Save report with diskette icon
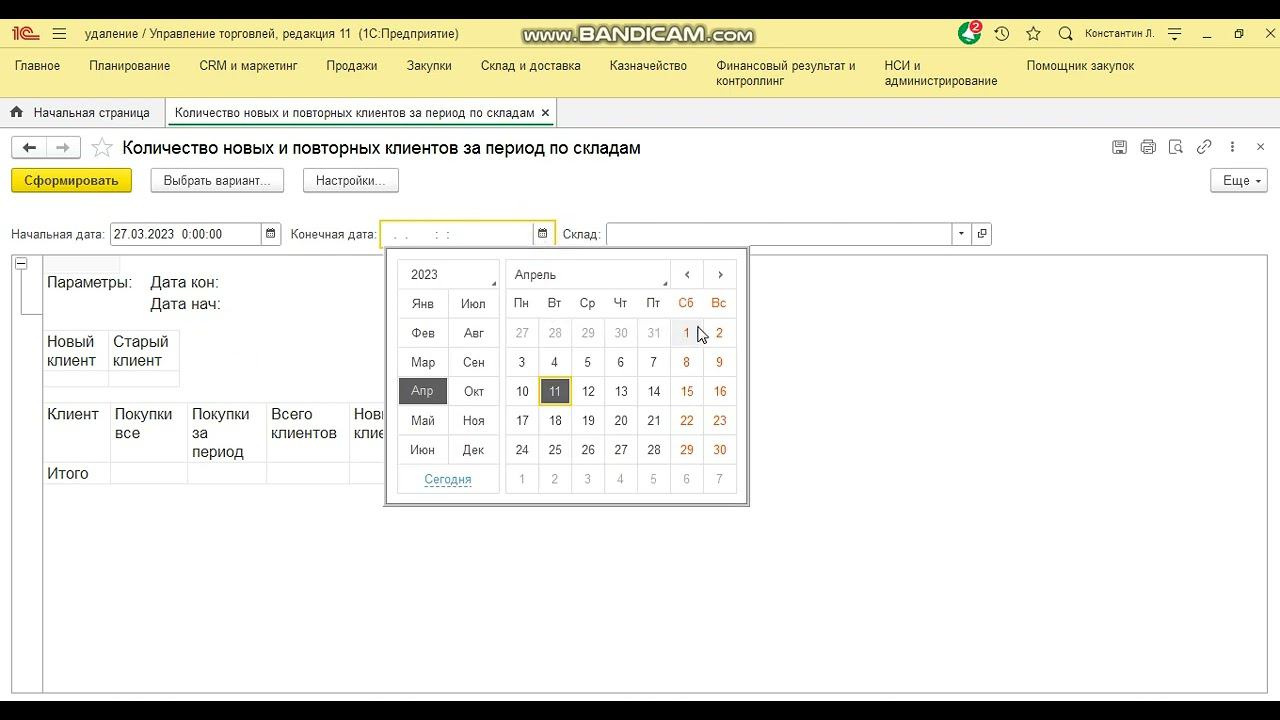 pyautogui.click(x=1120, y=147)
